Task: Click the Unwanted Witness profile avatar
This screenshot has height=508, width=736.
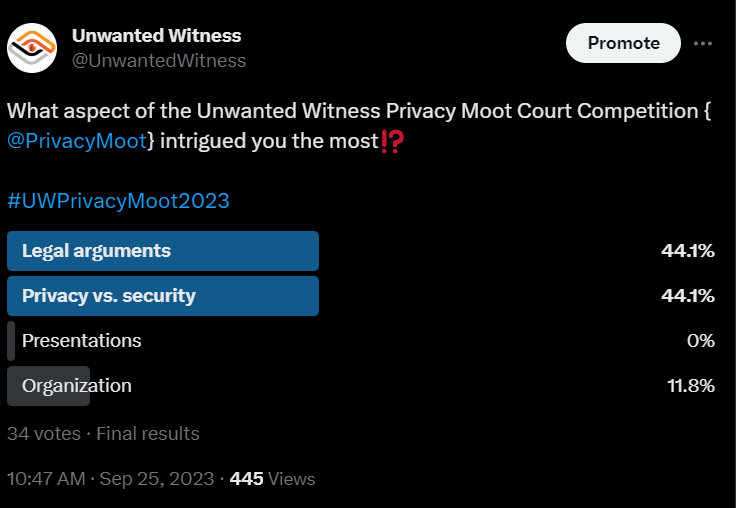Action: (32, 46)
